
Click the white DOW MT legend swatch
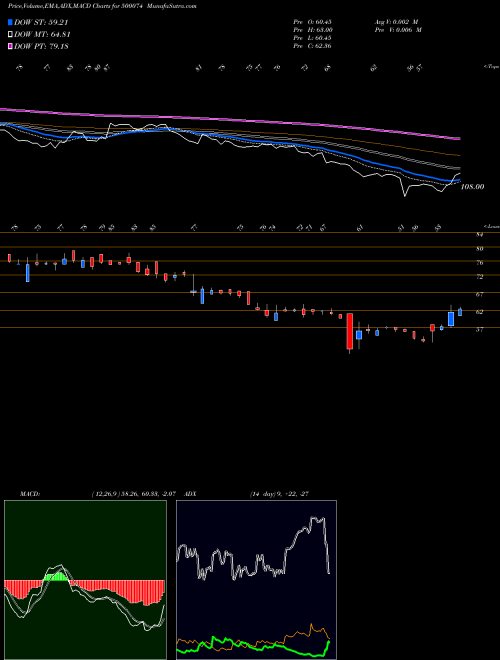tap(10, 34)
